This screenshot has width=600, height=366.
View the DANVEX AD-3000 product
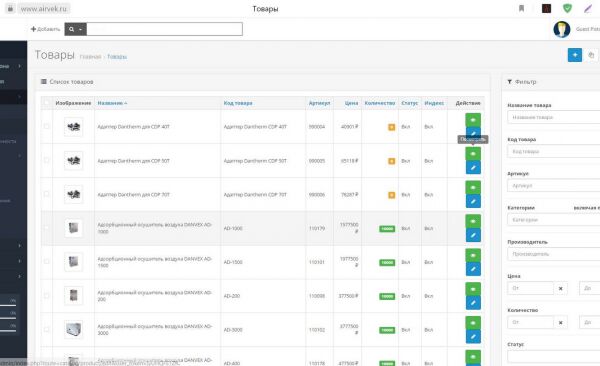coord(473,323)
